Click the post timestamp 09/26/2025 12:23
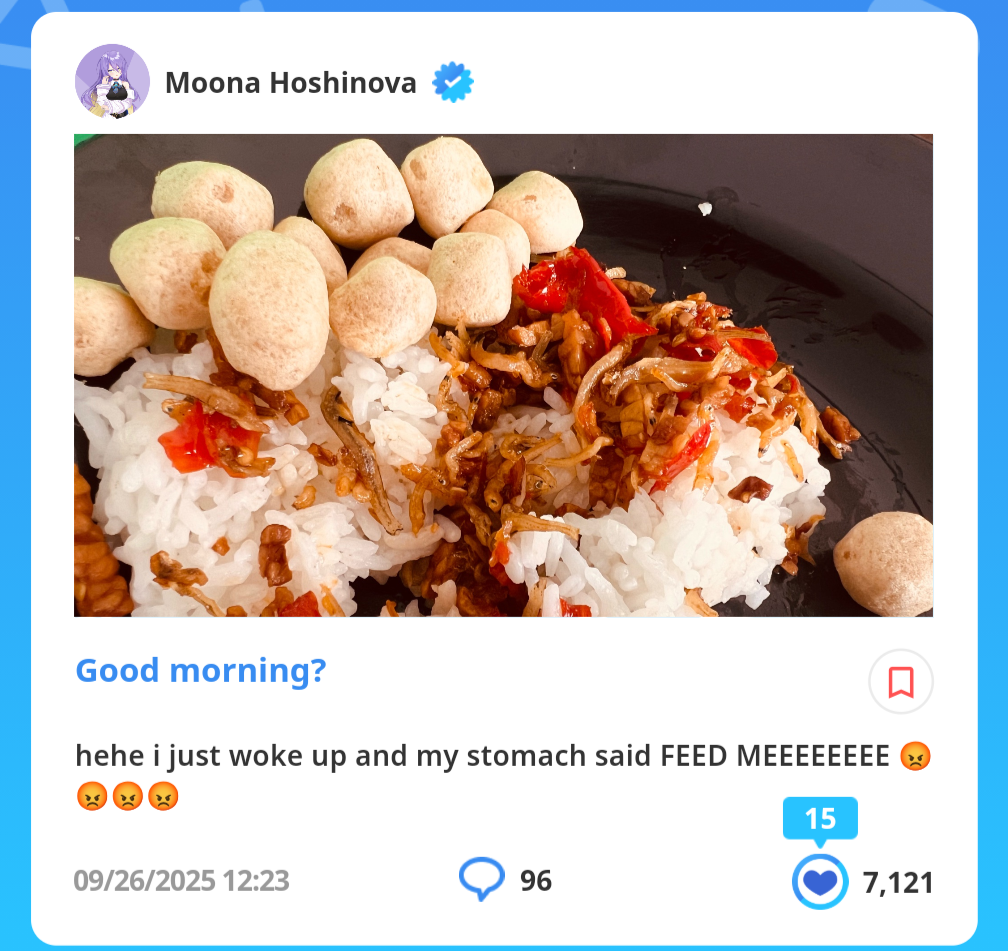The width and height of the screenshot is (1008, 951). click(181, 881)
